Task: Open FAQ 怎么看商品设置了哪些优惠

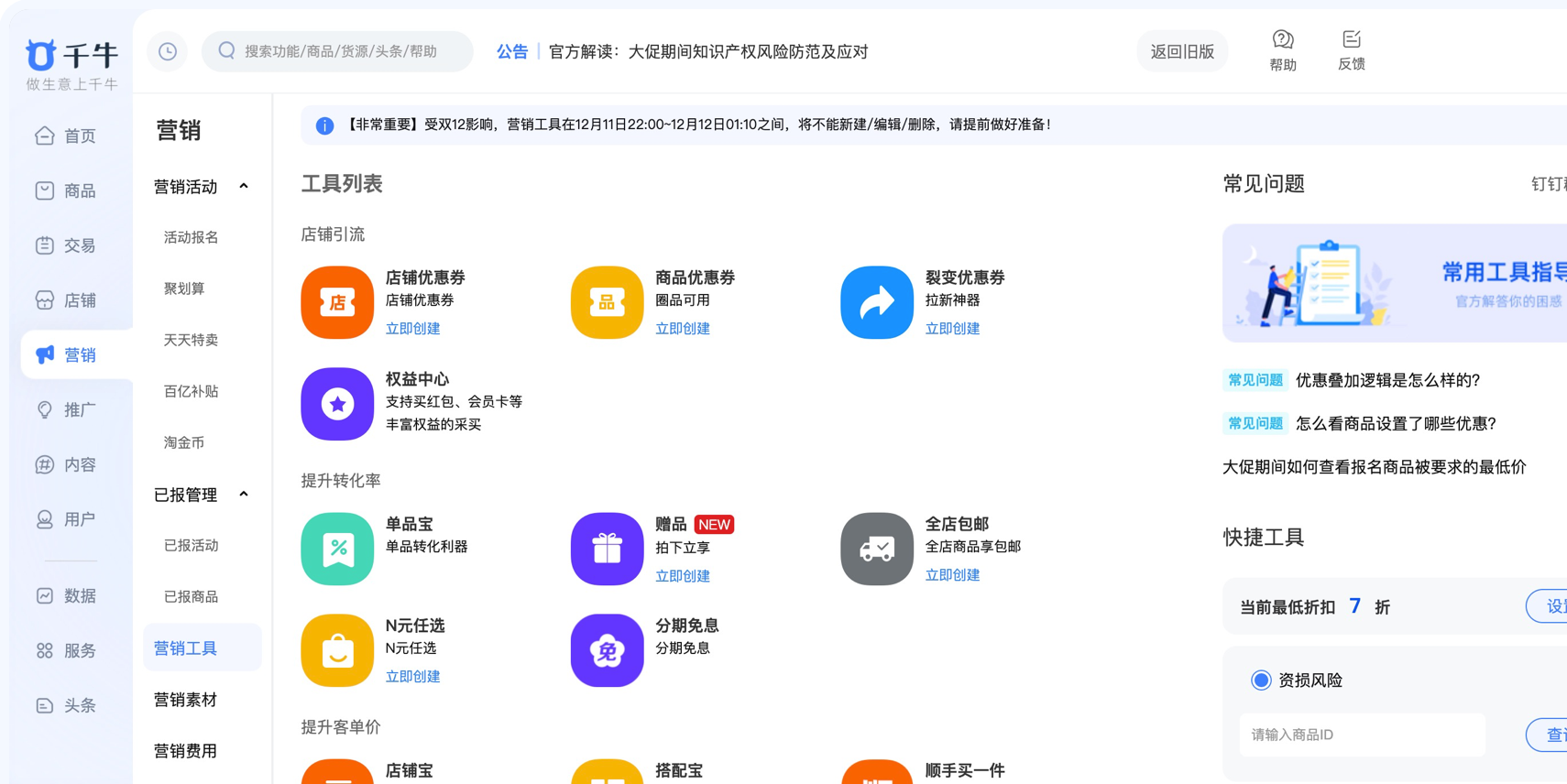Action: [x=1396, y=423]
